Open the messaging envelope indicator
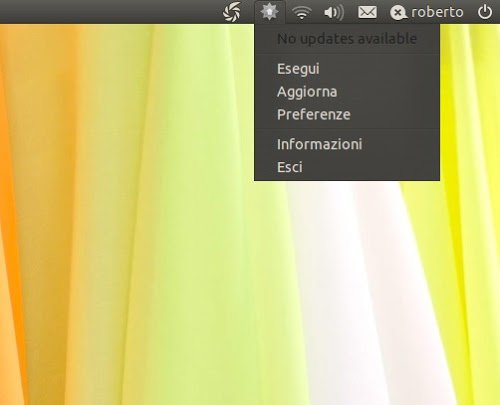This screenshot has width=500, height=405. pos(367,12)
